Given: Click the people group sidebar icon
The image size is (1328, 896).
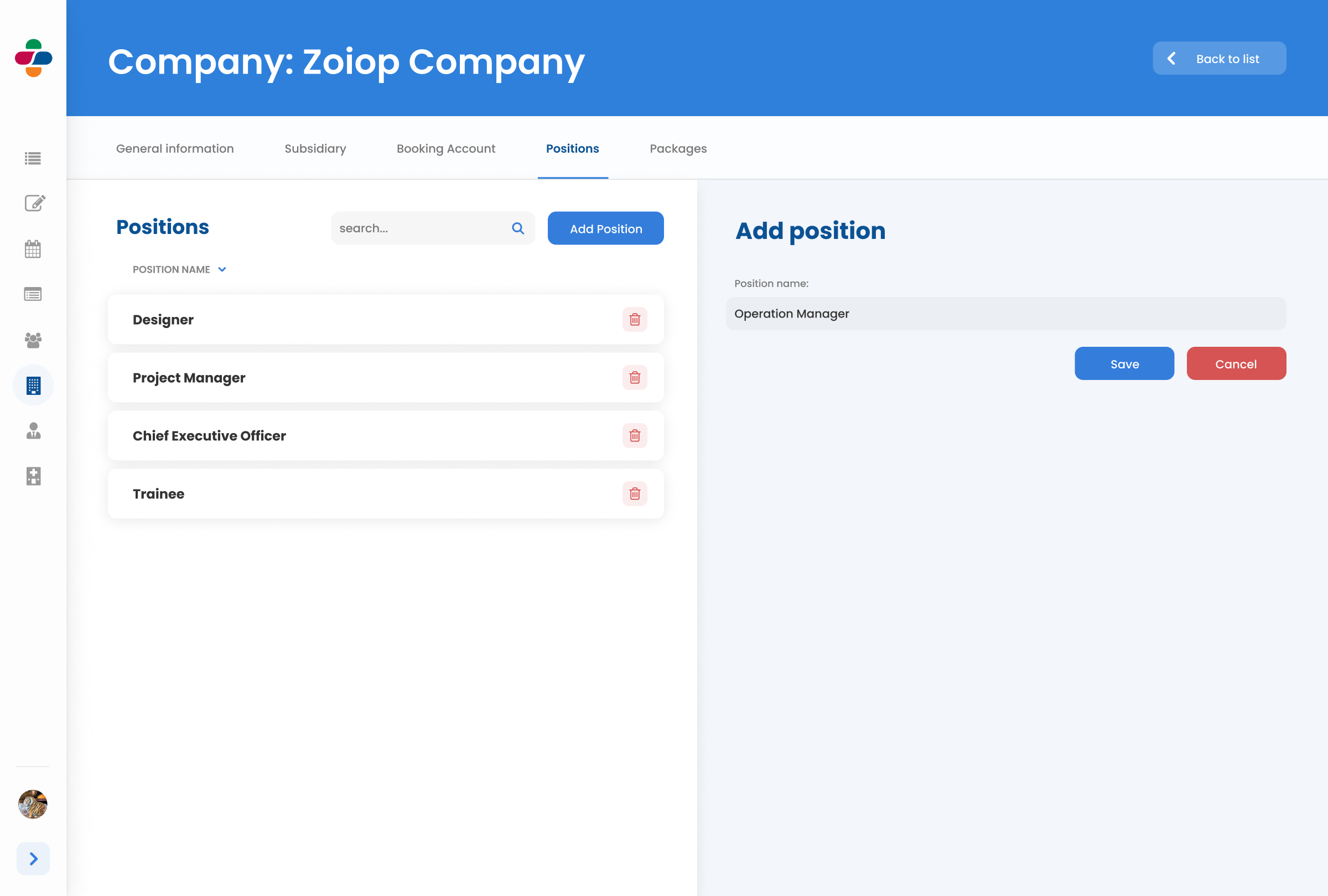Looking at the screenshot, I should click(33, 340).
